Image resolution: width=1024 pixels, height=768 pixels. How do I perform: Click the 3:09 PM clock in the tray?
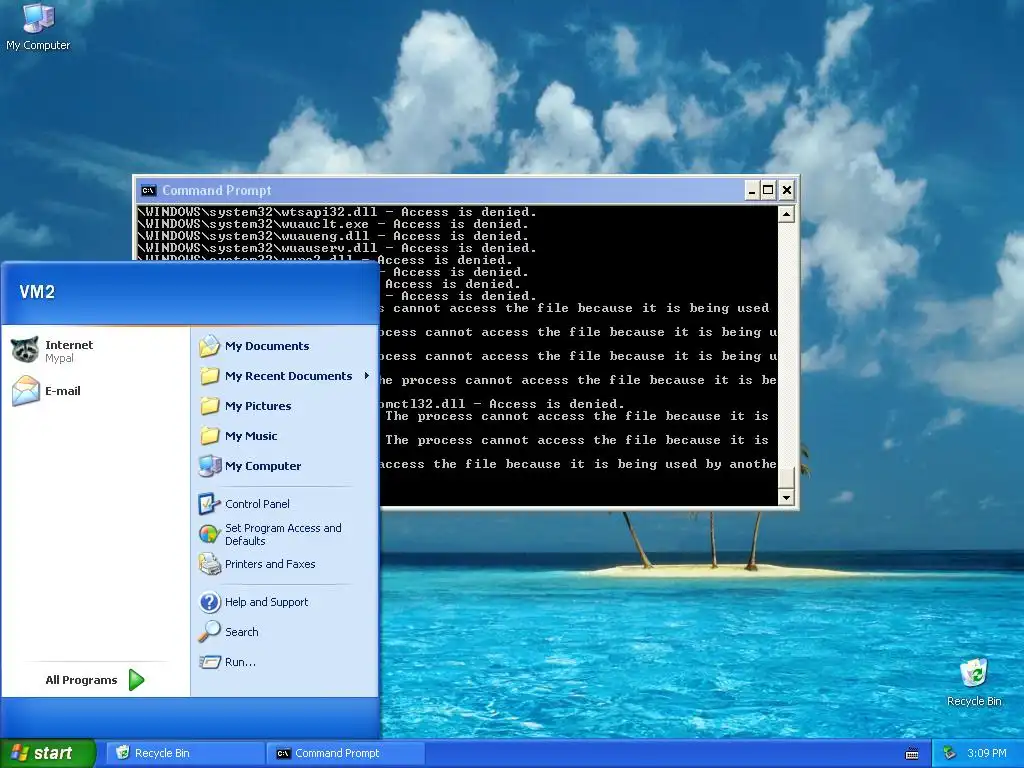(x=986, y=753)
